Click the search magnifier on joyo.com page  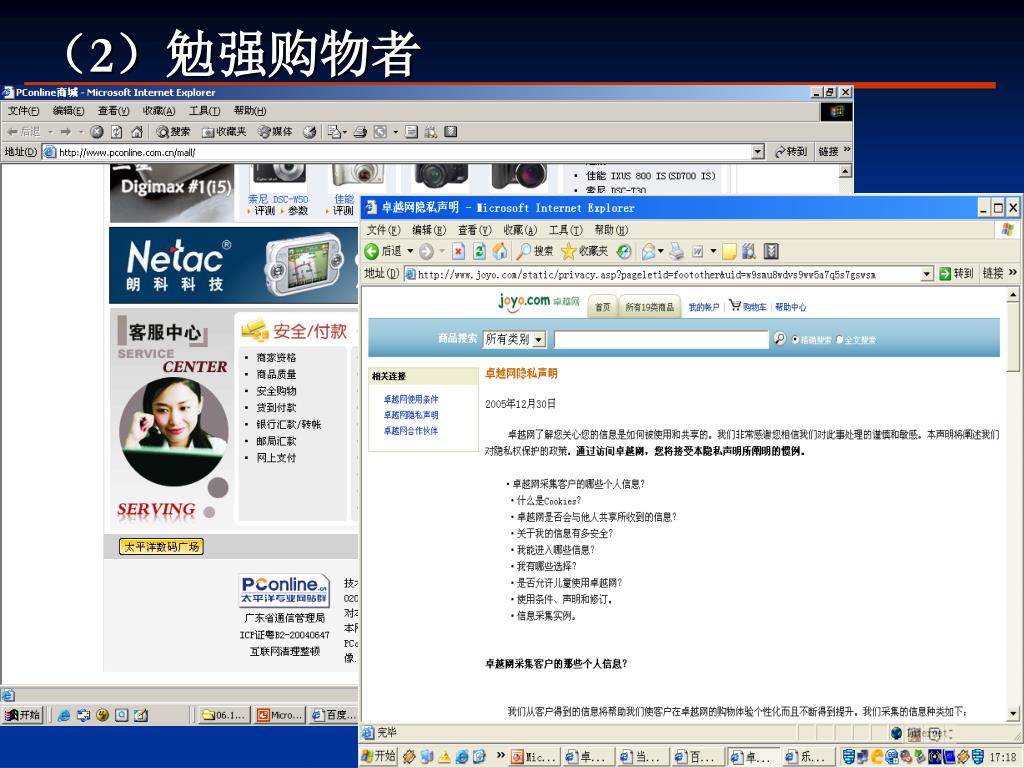779,338
